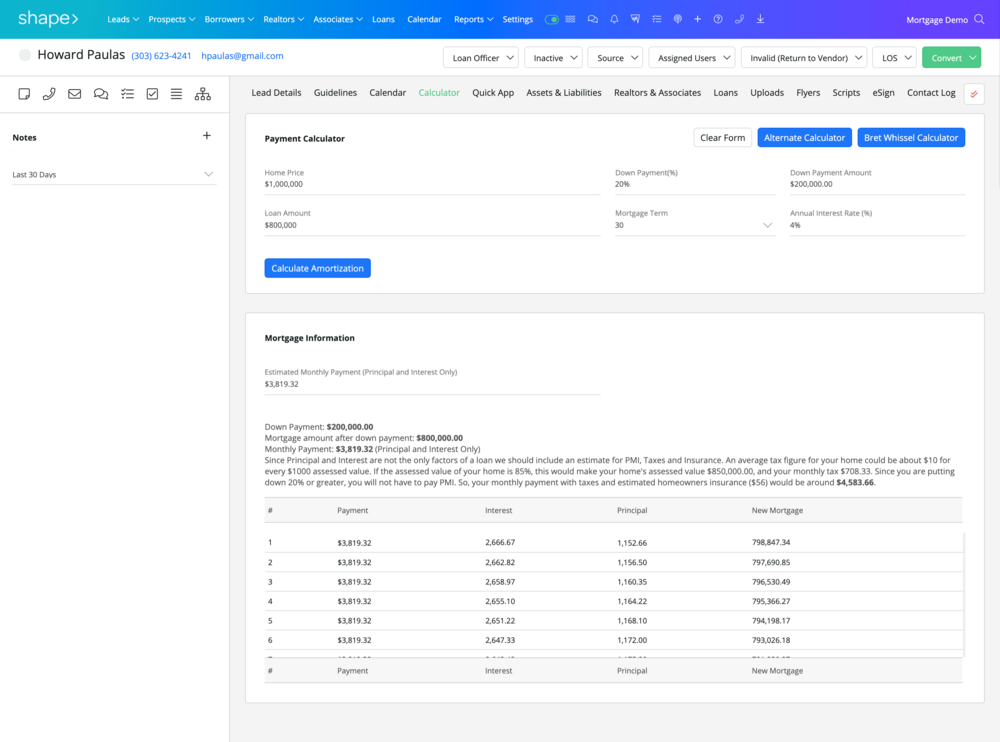Expand the Inactive status dropdown
The height and width of the screenshot is (742, 1000).
point(554,57)
